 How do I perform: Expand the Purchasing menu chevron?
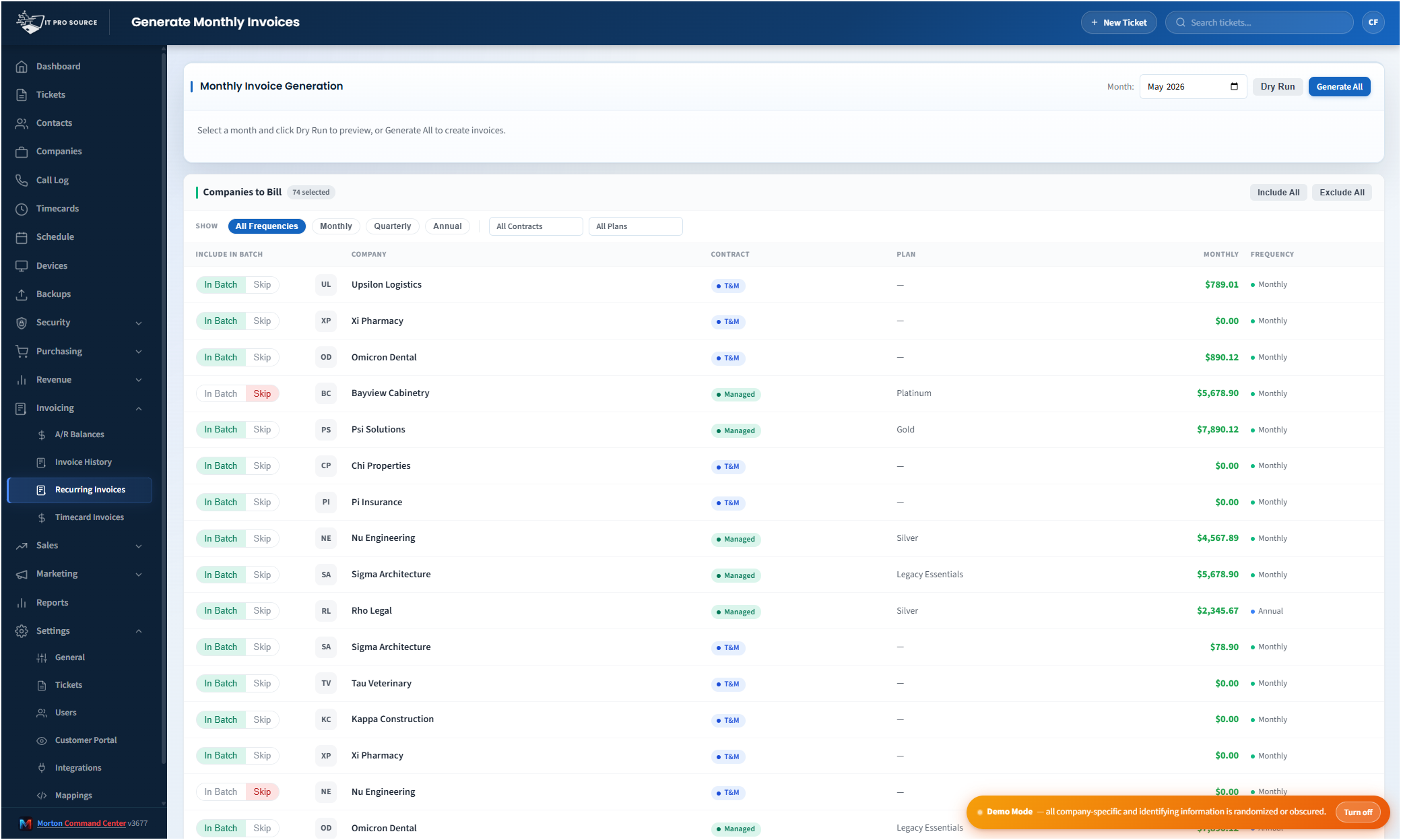[x=139, y=352]
